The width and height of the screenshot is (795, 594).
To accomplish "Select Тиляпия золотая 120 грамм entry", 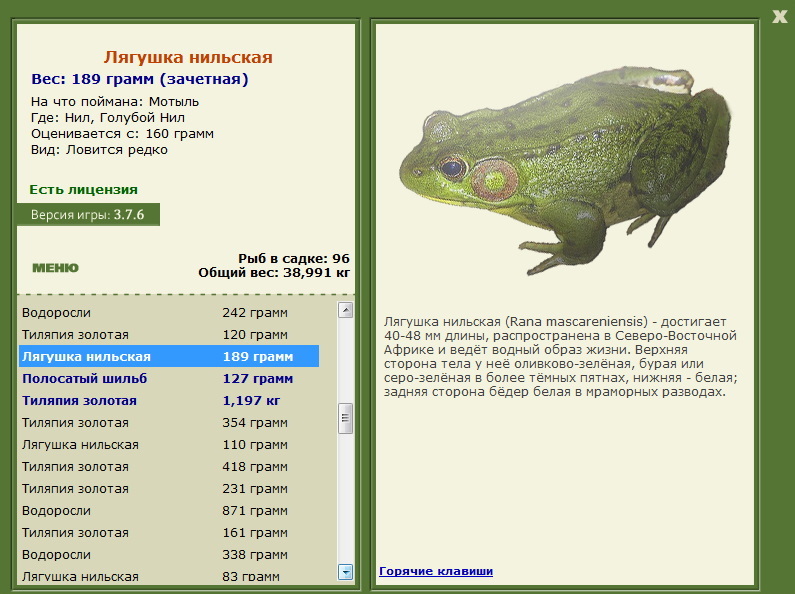I will point(169,335).
